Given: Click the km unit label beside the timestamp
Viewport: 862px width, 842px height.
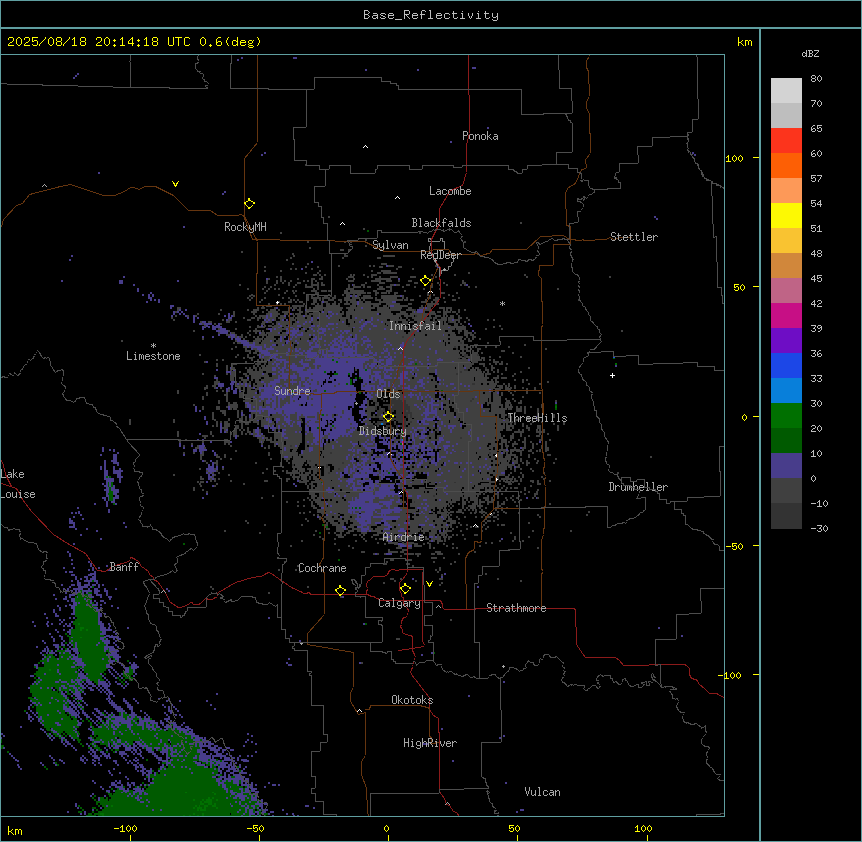Looking at the screenshot, I should point(745,42).
